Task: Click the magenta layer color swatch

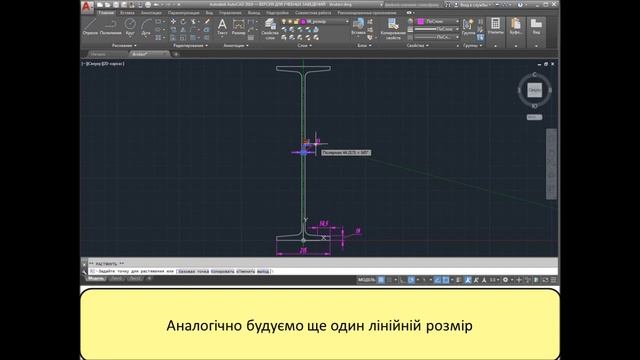Action: [303, 21]
